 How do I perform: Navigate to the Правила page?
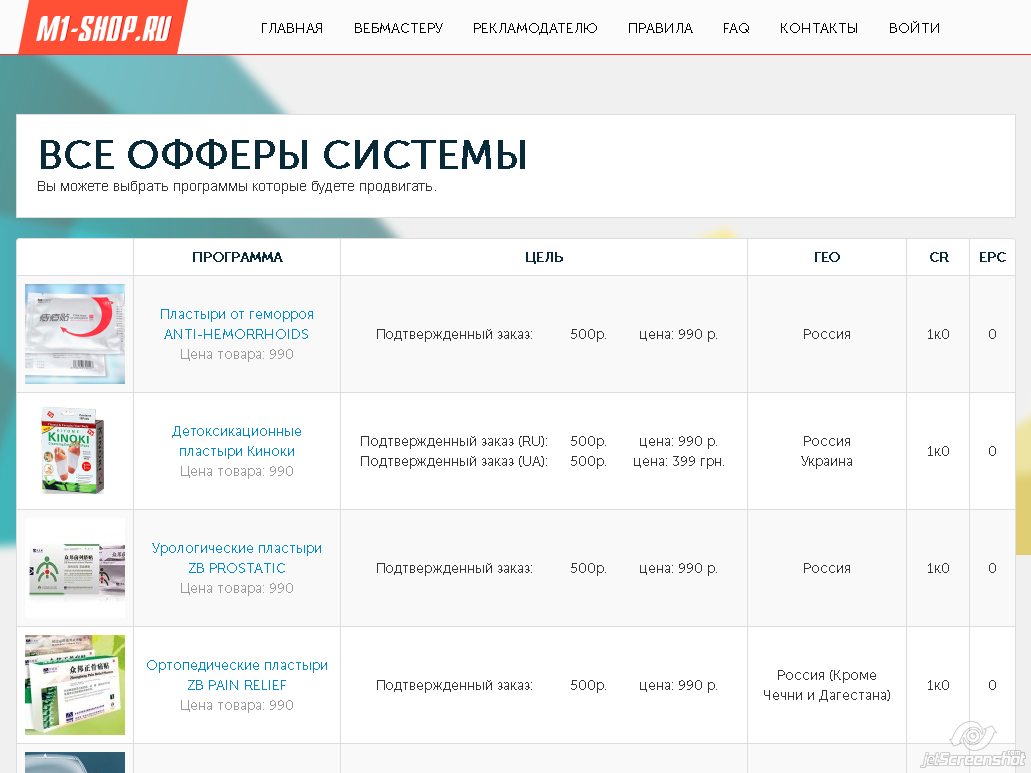coord(660,28)
